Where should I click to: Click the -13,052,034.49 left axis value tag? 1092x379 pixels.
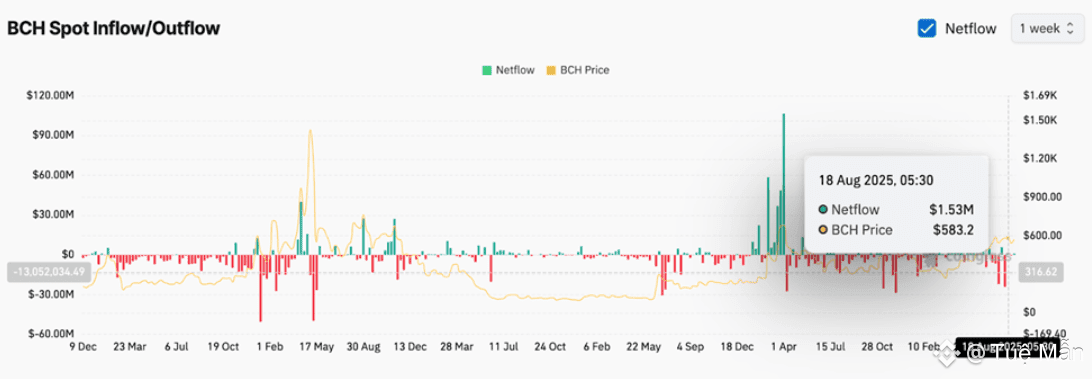(45, 272)
